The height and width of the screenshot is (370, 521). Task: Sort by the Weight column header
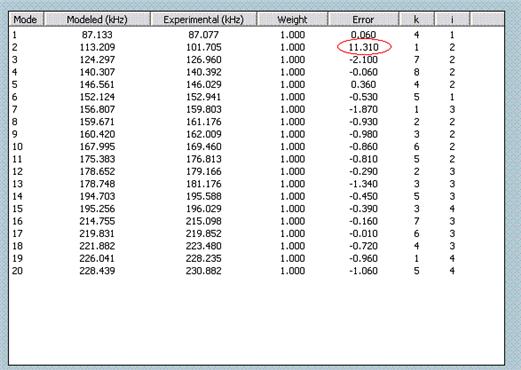point(292,20)
